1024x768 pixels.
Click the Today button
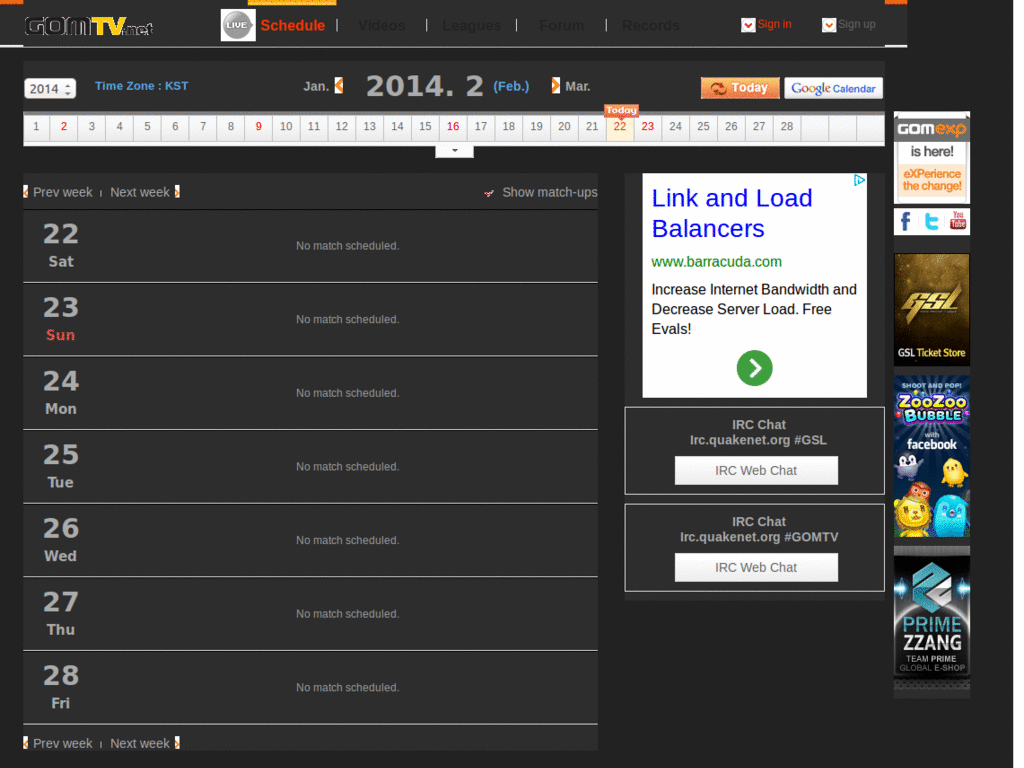(x=740, y=88)
